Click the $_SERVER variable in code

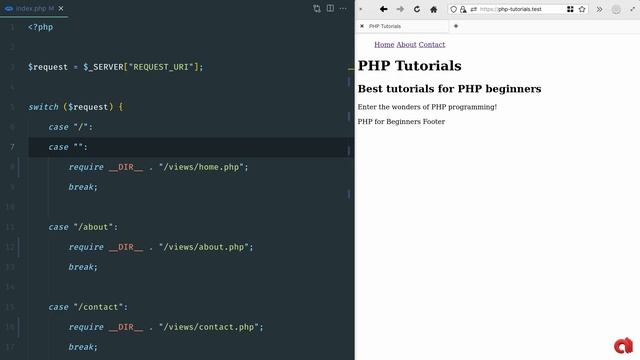click(103, 67)
